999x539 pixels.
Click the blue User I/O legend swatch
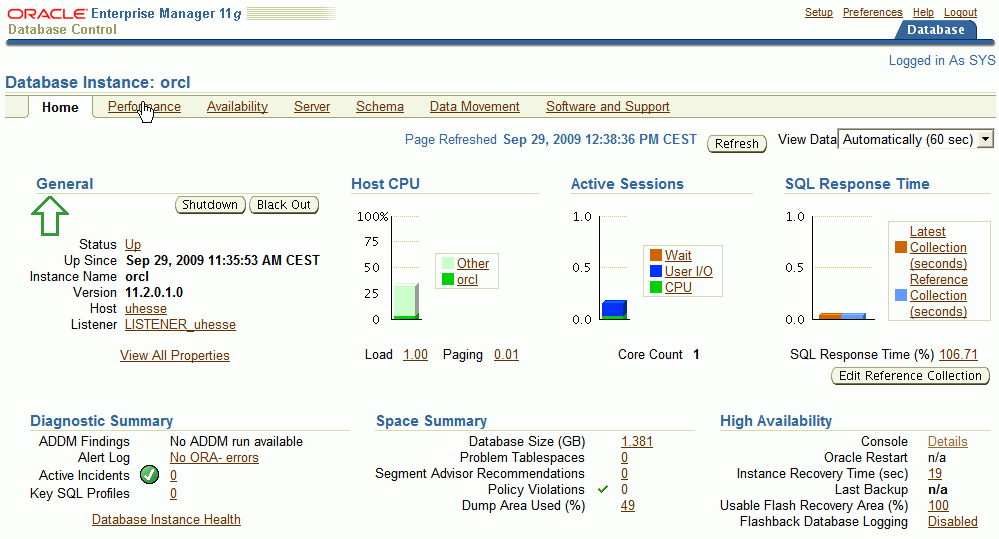[656, 271]
